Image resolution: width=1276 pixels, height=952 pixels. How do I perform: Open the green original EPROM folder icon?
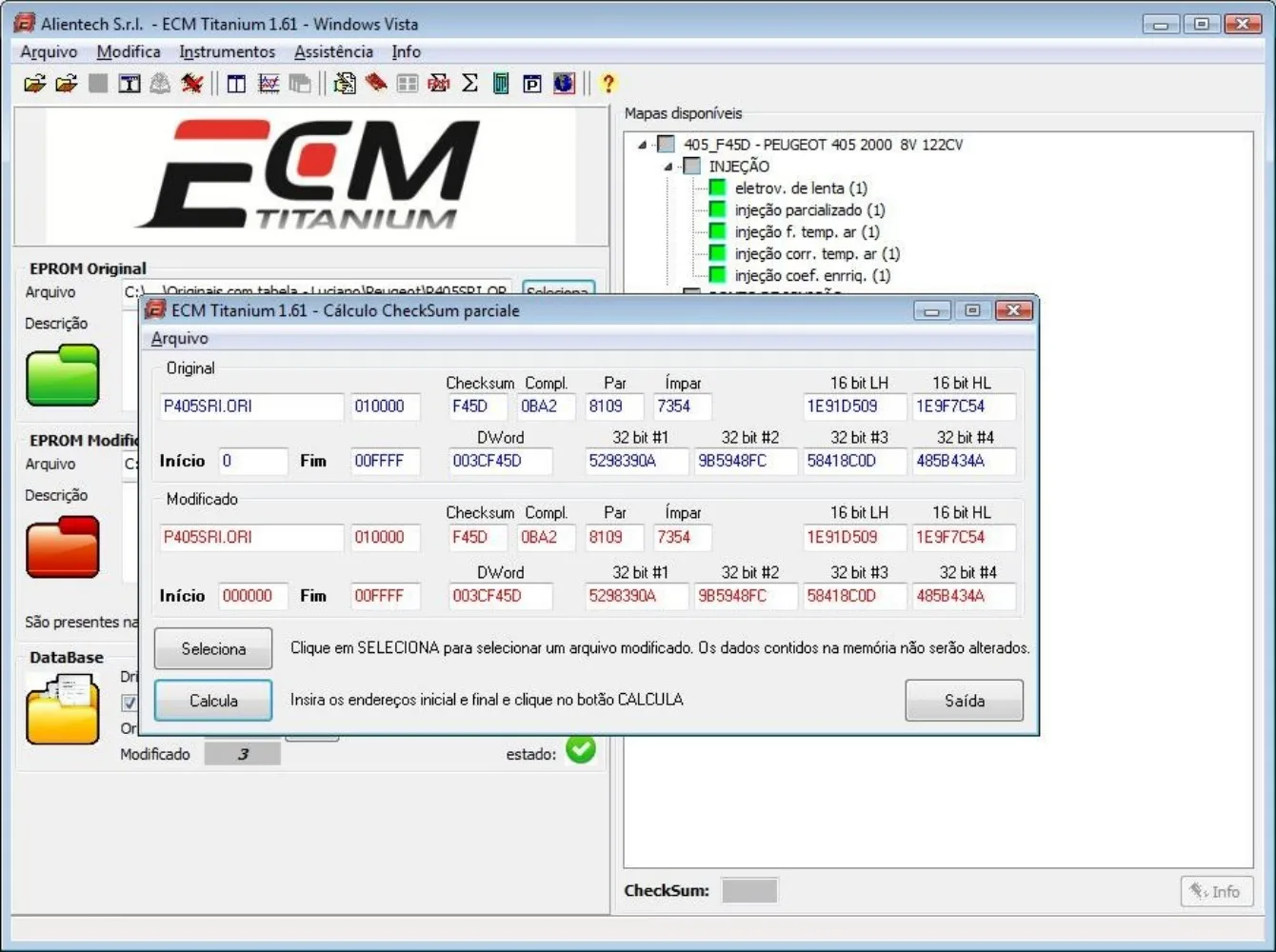(x=62, y=375)
